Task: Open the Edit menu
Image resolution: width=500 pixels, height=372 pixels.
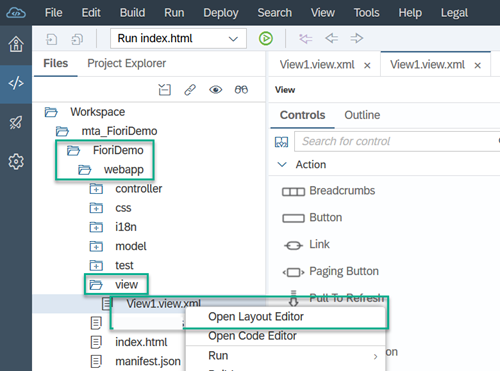Action: click(x=91, y=13)
